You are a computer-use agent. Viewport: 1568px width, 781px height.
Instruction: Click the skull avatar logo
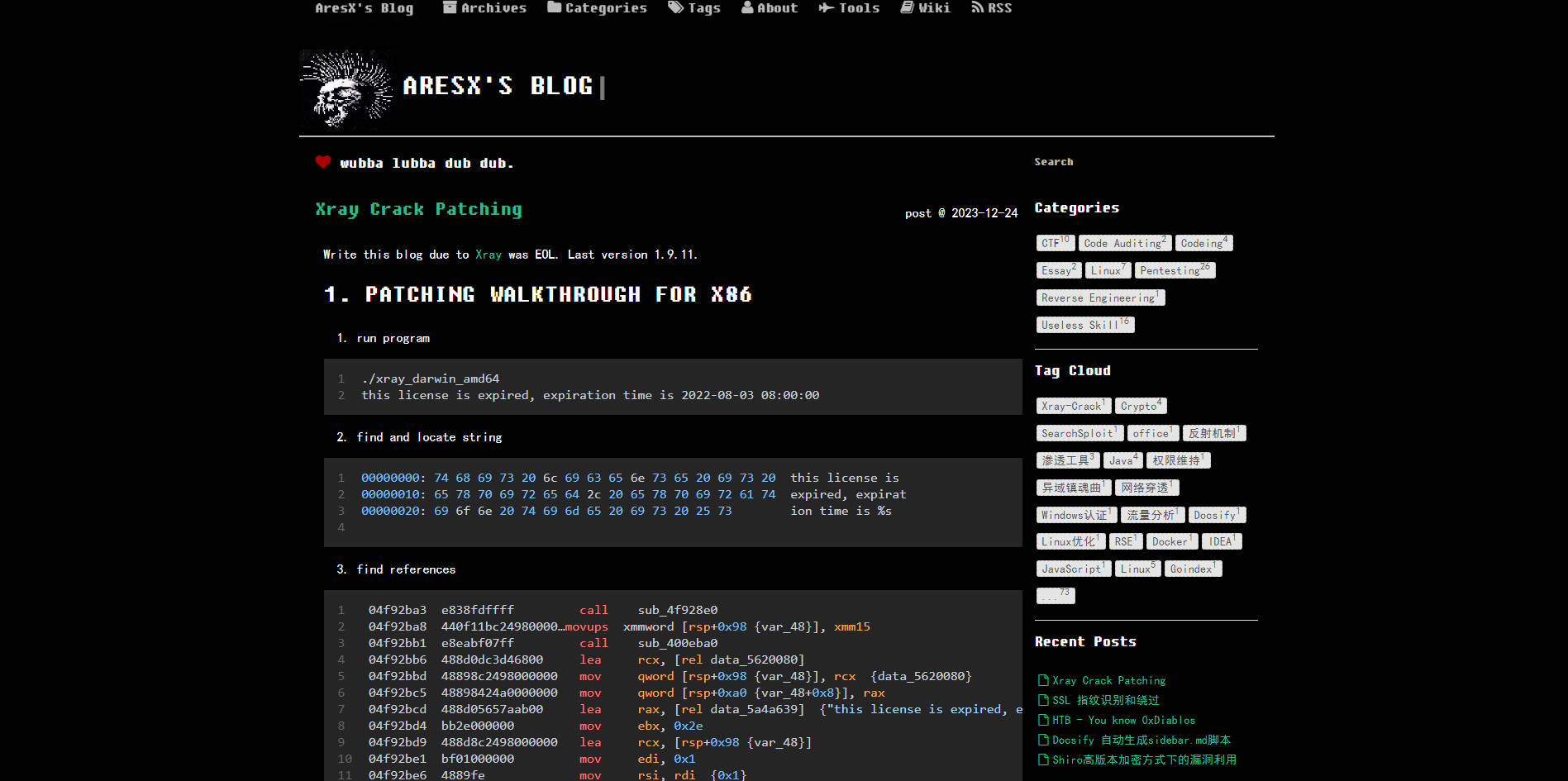click(346, 89)
